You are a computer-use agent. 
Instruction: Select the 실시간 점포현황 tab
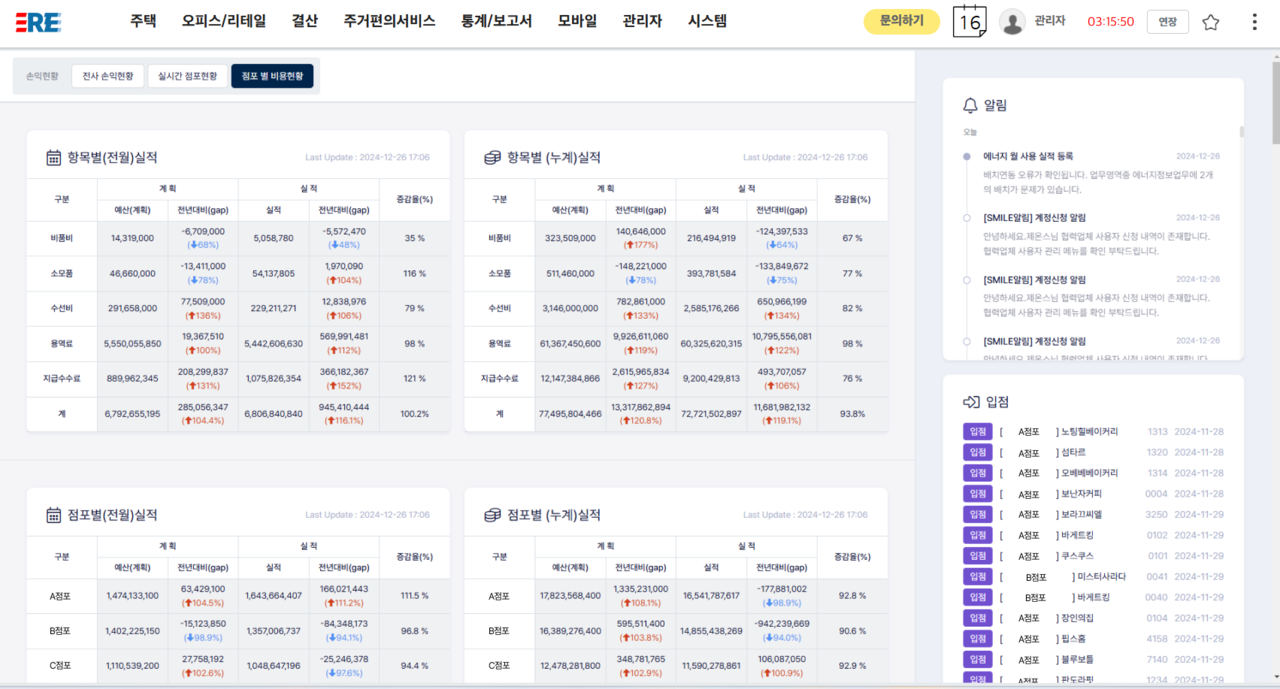[187, 75]
